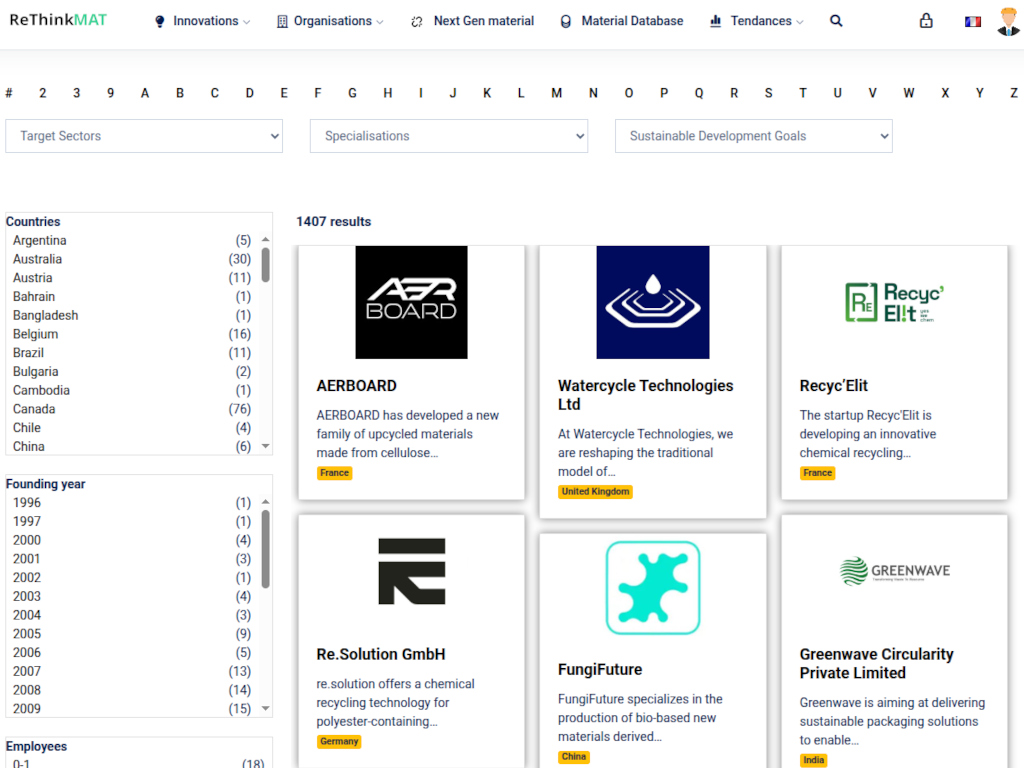Click the Next Gen material recycle icon

[x=417, y=22]
